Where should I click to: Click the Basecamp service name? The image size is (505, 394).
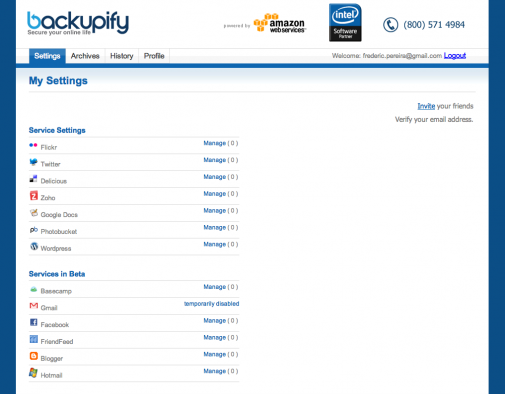click(x=56, y=291)
